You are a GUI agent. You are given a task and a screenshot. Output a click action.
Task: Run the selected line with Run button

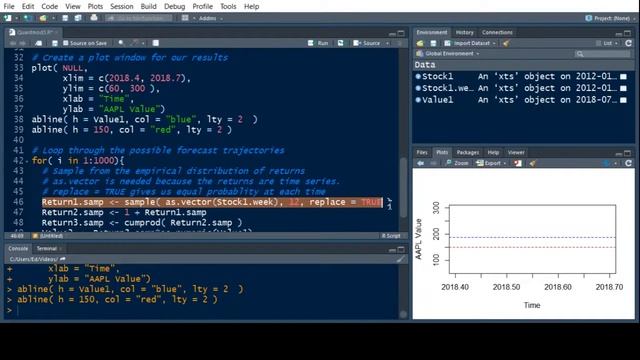[318, 43]
